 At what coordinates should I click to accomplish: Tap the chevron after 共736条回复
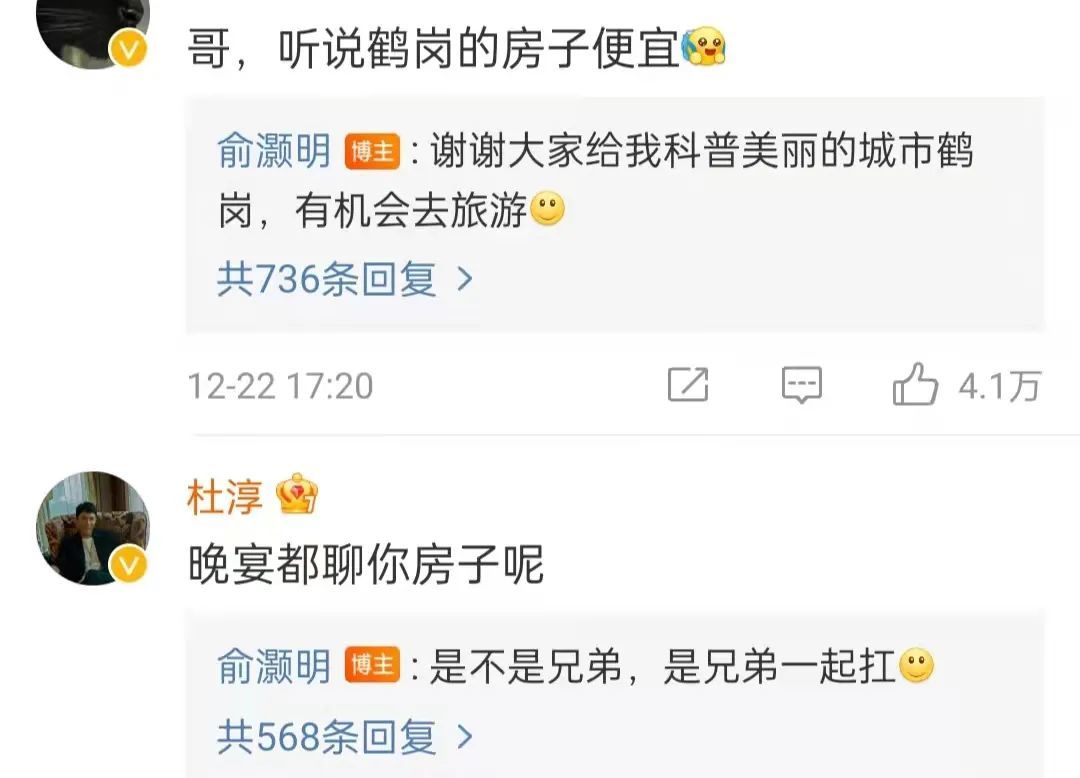(465, 280)
